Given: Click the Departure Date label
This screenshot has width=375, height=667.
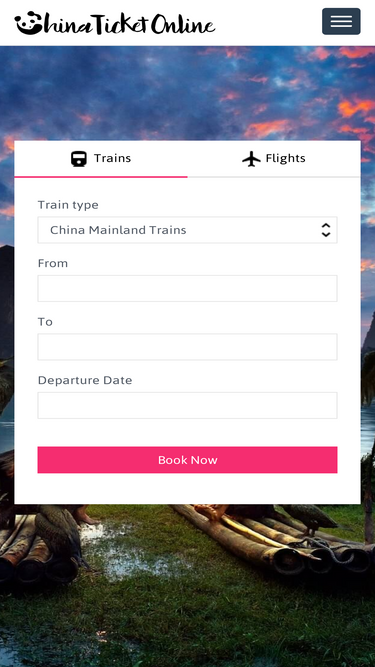Looking at the screenshot, I should (x=85, y=380).
